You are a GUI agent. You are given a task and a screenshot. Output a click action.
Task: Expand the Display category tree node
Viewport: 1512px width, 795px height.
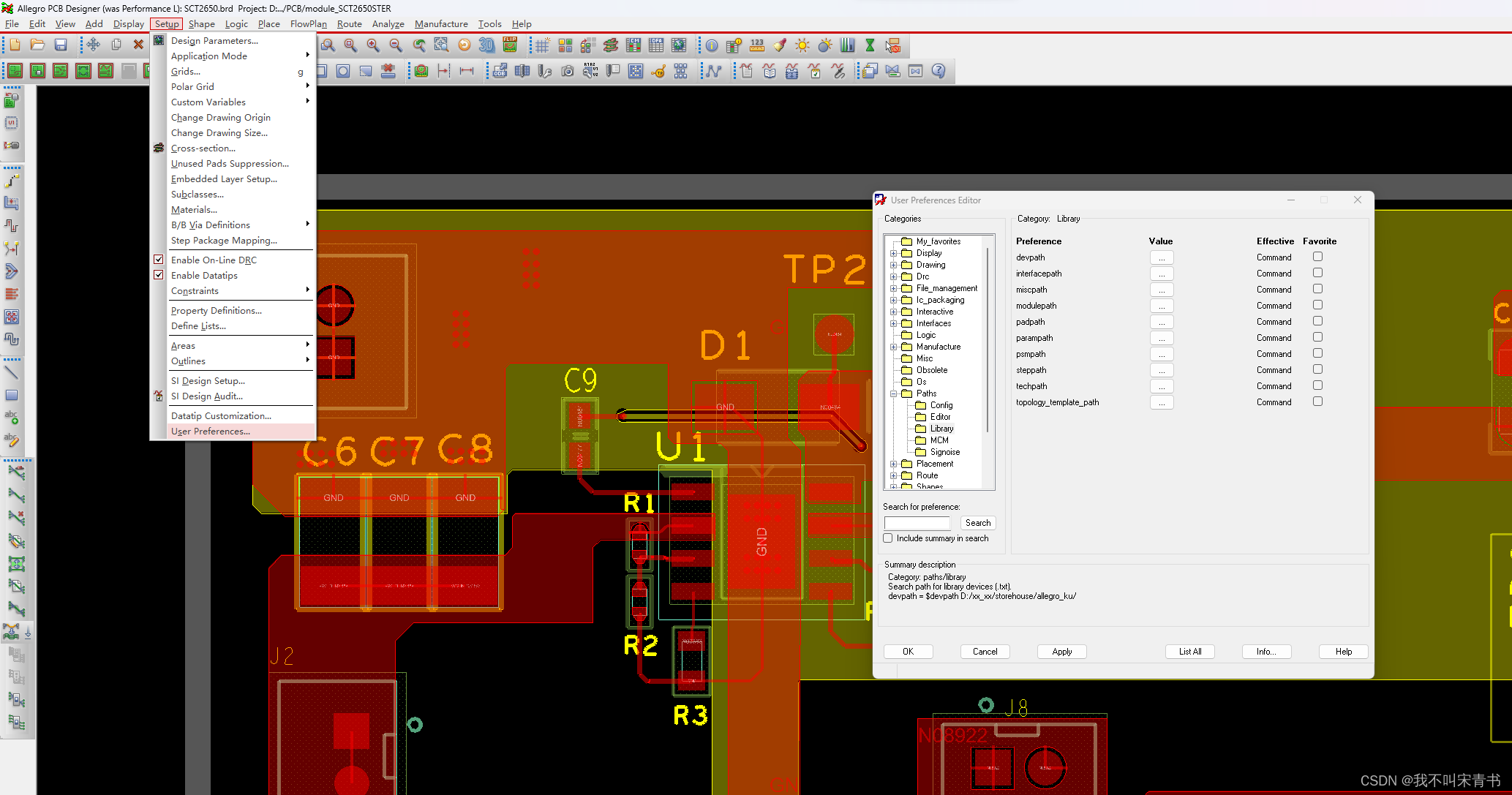(x=893, y=253)
